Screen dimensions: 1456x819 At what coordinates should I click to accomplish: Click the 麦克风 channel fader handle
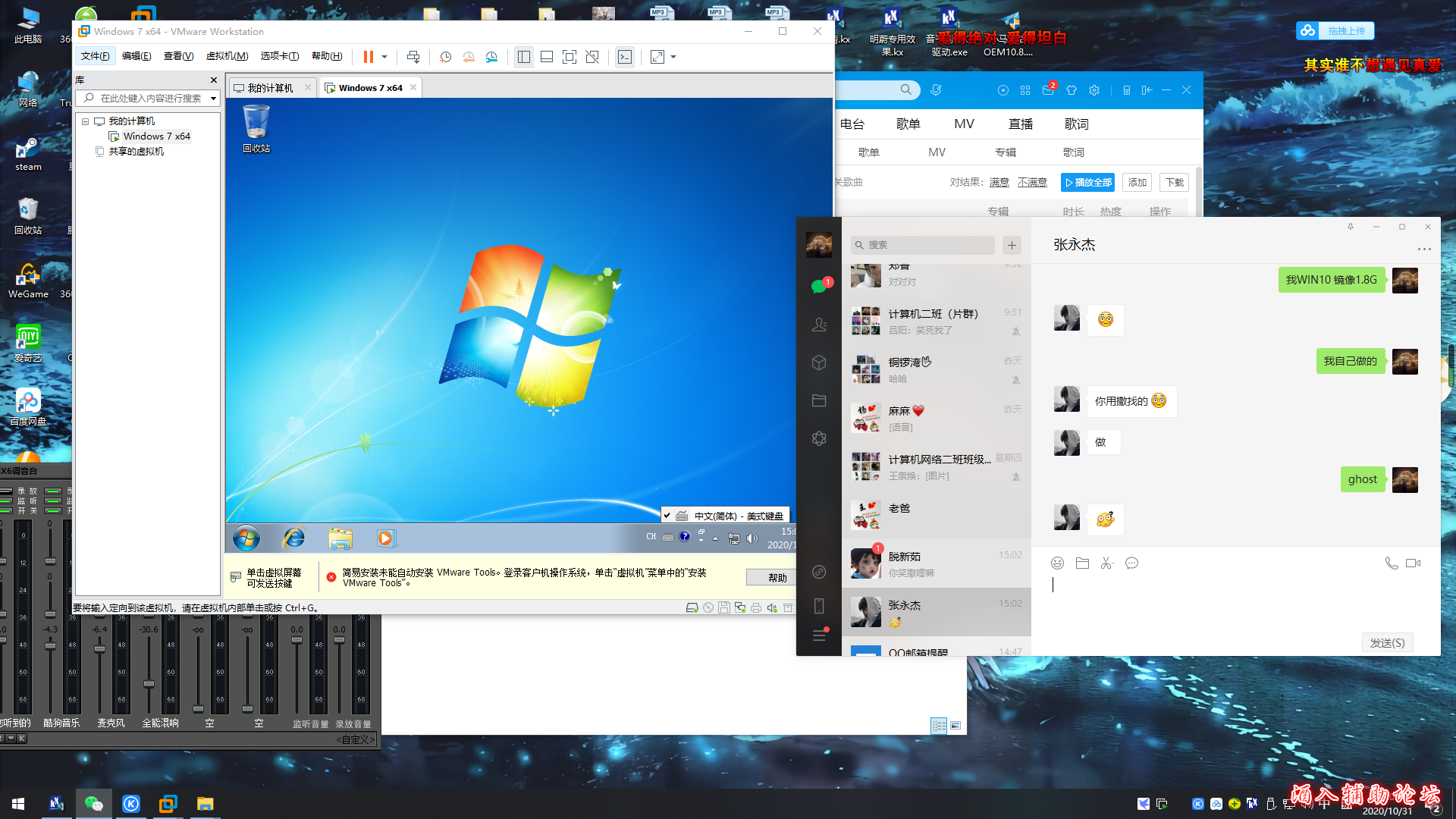[99, 649]
